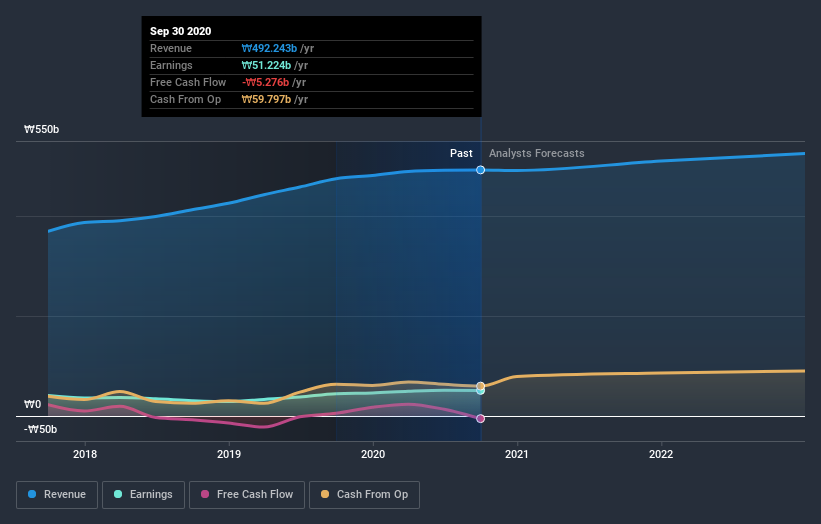
Task: Click the 2019 x-axis label
Action: click(x=229, y=454)
